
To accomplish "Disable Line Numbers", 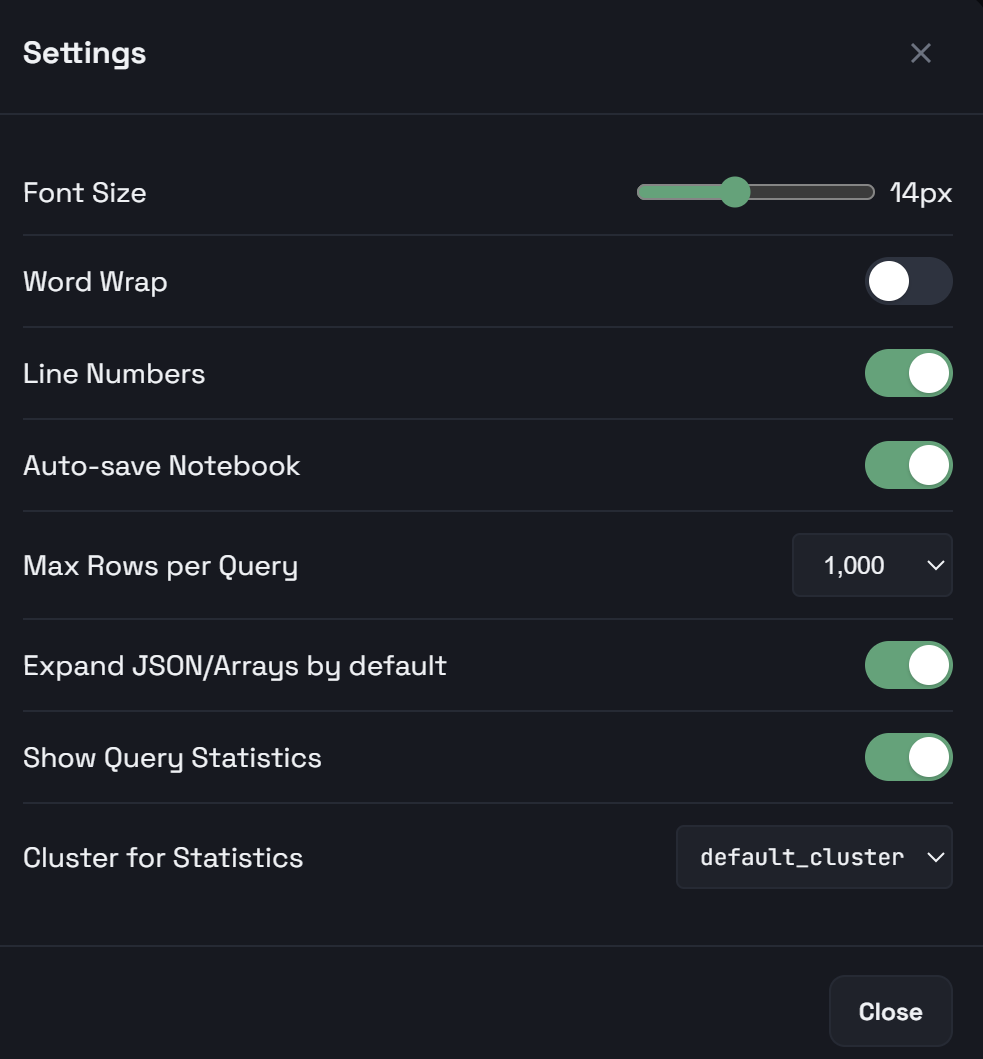I will (x=908, y=373).
